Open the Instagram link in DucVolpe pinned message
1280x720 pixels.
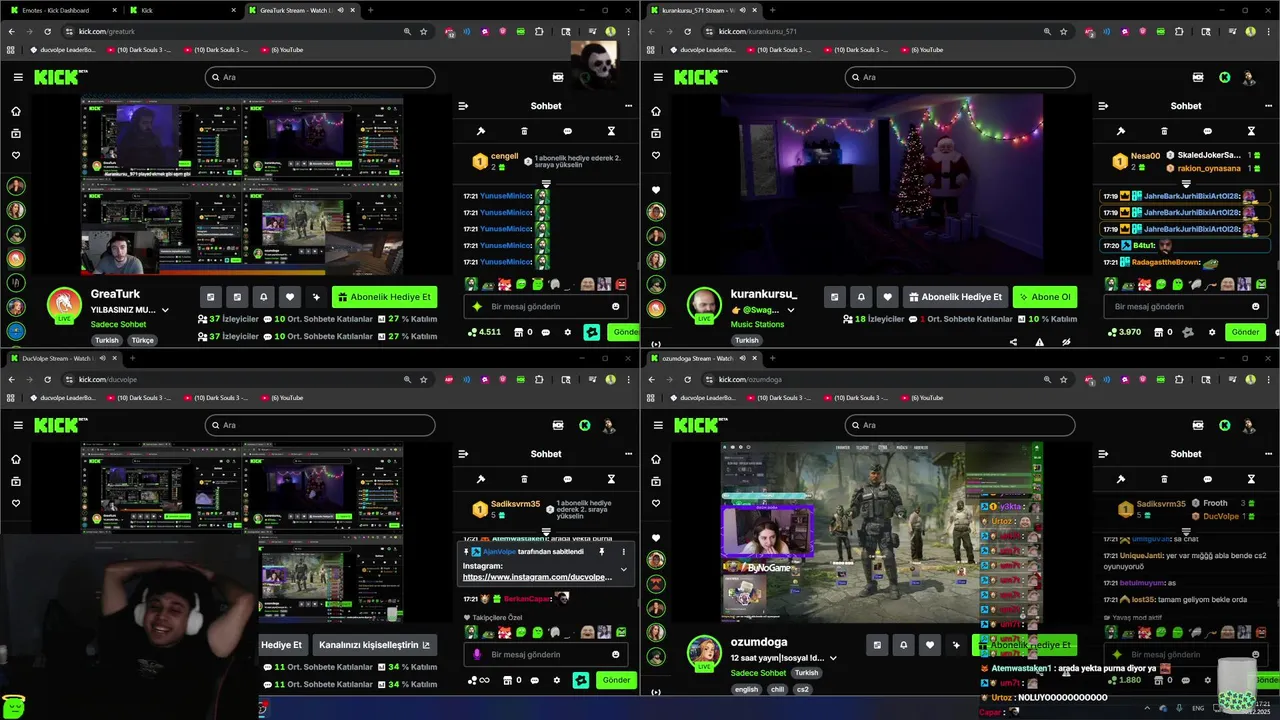tap(537, 577)
